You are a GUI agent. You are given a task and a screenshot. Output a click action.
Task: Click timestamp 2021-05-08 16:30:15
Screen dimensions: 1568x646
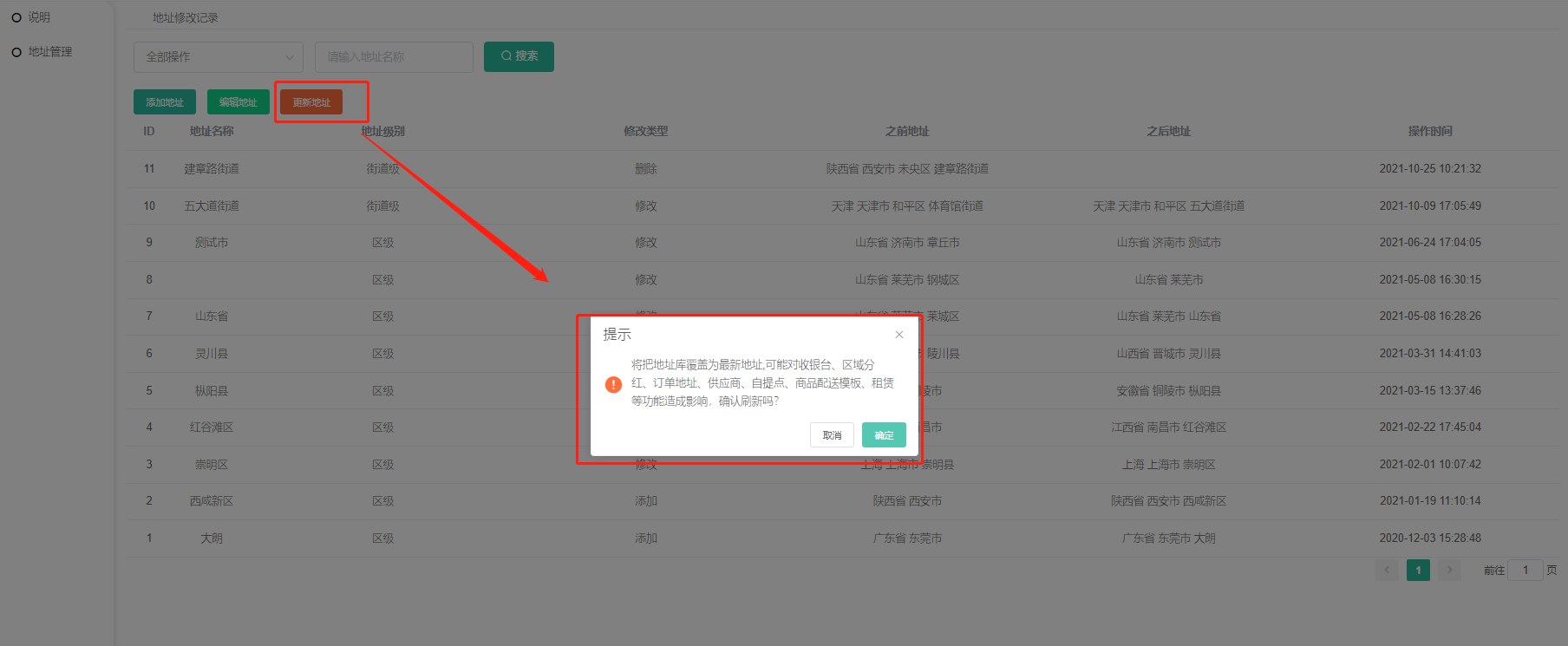click(x=1430, y=280)
